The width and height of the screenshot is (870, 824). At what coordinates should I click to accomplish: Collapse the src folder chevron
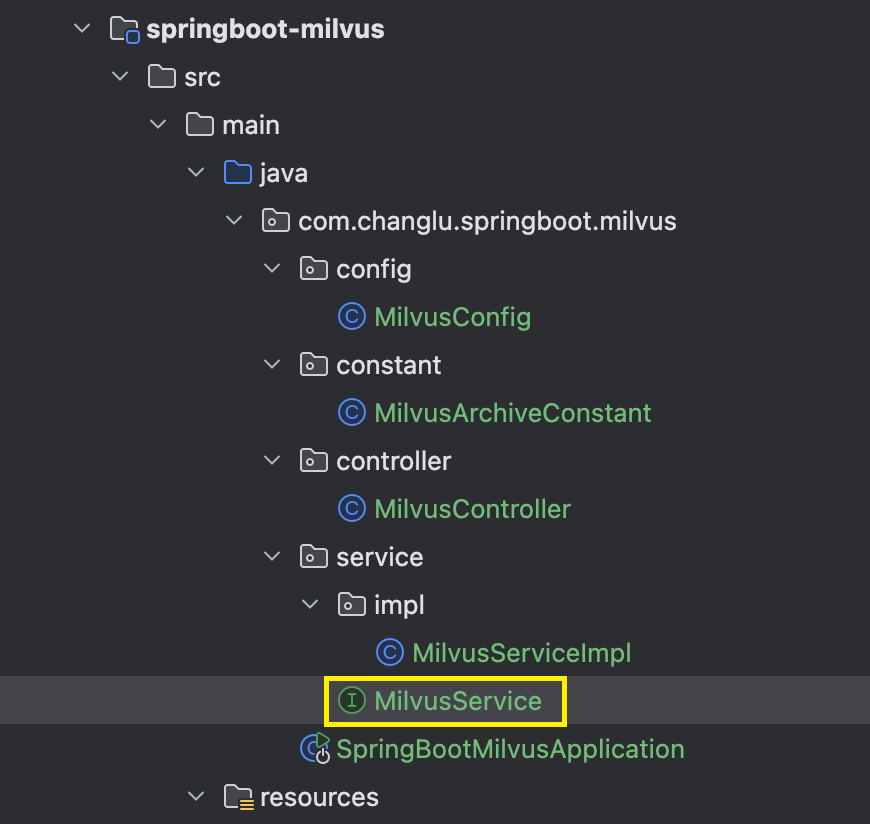tap(120, 76)
